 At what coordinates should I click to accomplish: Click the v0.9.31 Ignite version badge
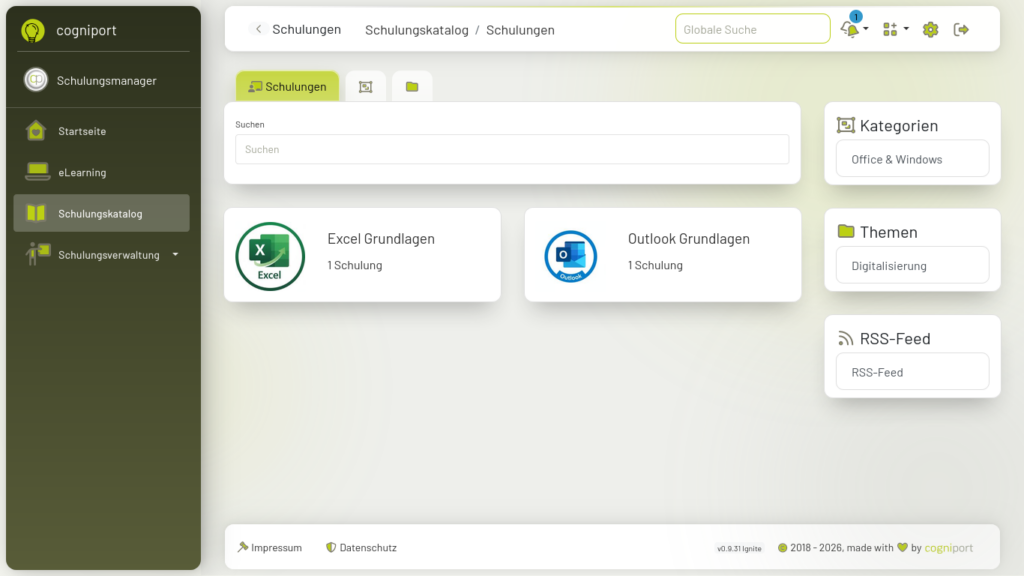(x=739, y=549)
